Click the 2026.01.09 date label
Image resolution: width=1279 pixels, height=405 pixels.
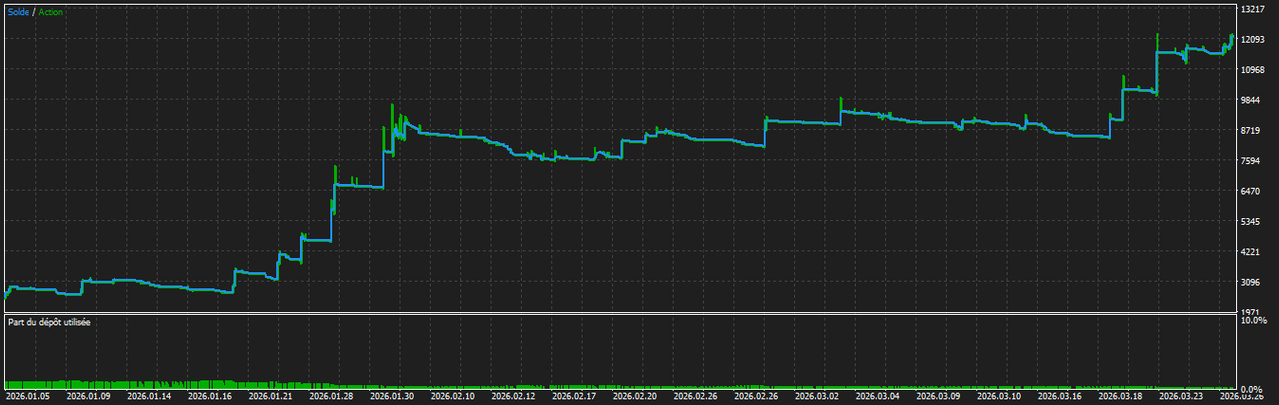(x=87, y=398)
